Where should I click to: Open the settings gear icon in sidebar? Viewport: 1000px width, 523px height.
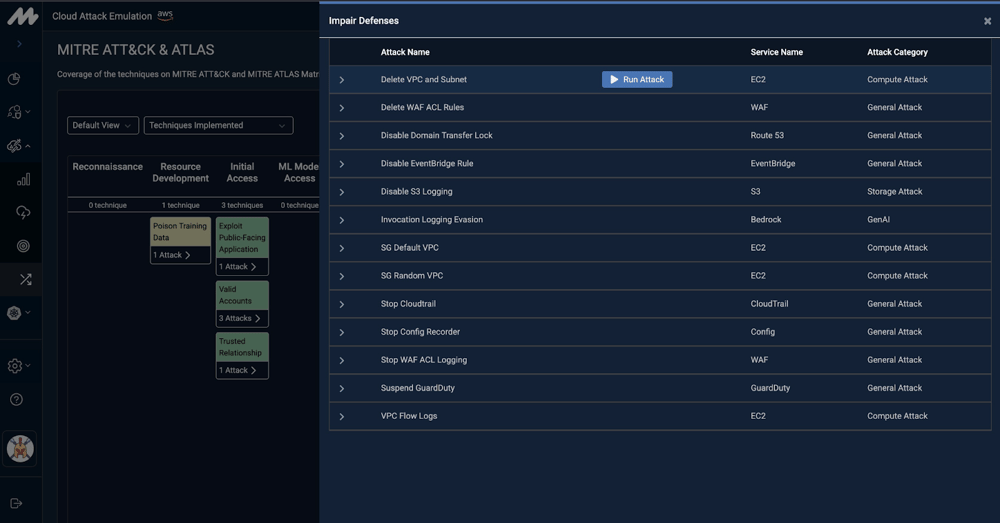15,366
